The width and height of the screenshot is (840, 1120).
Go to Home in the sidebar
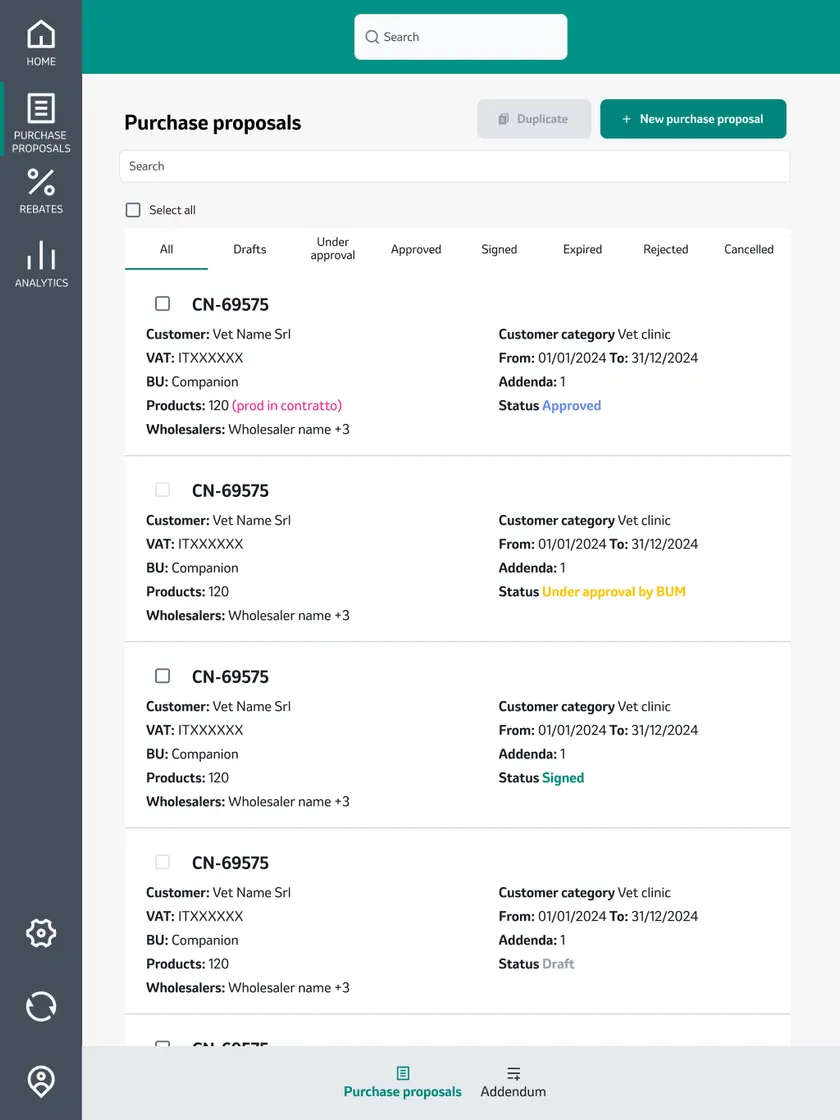coord(41,34)
